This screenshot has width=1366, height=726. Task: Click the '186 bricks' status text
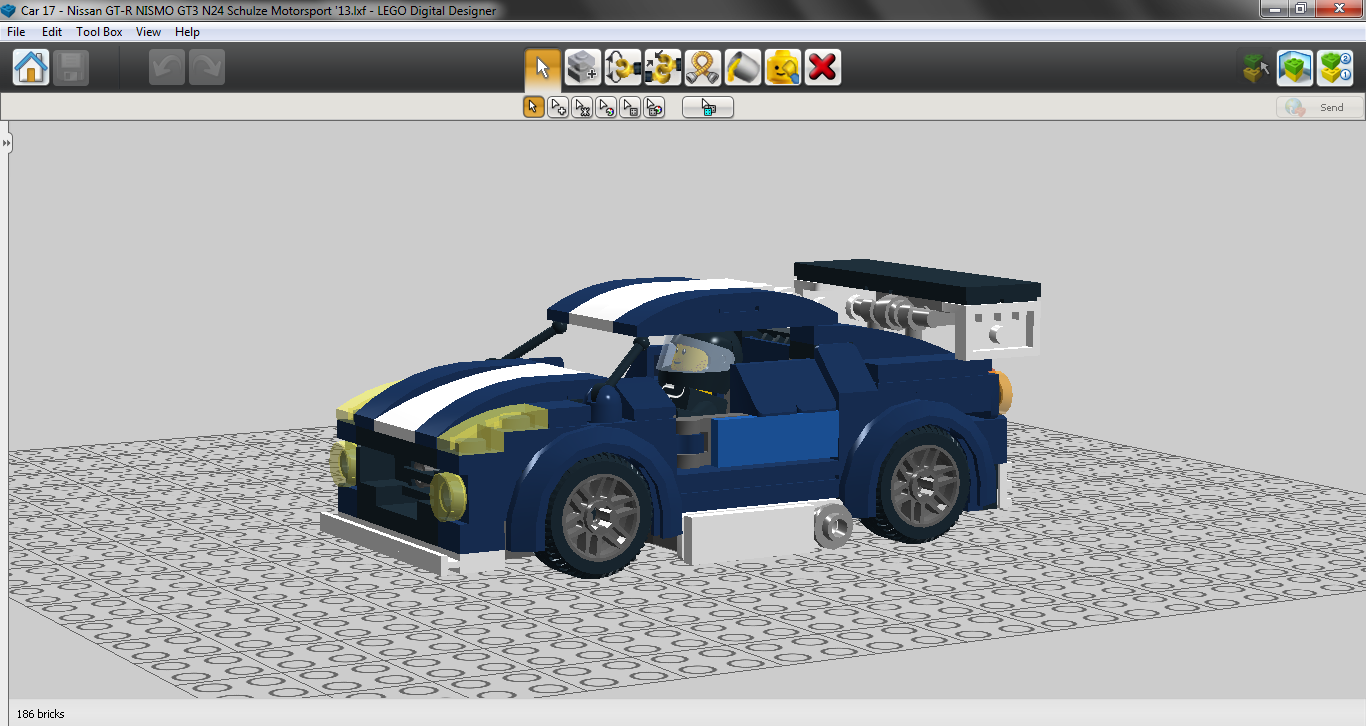pos(41,714)
